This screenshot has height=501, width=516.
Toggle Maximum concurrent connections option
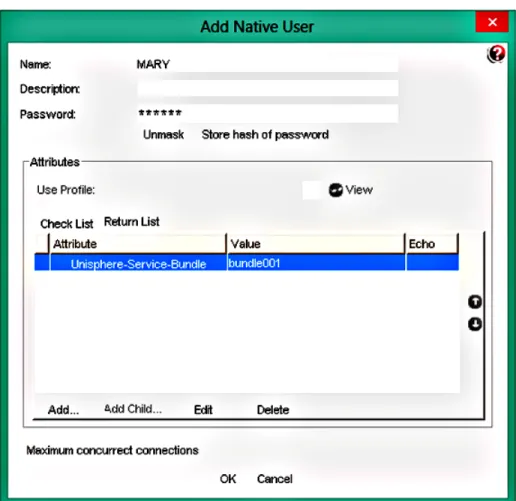point(112,450)
